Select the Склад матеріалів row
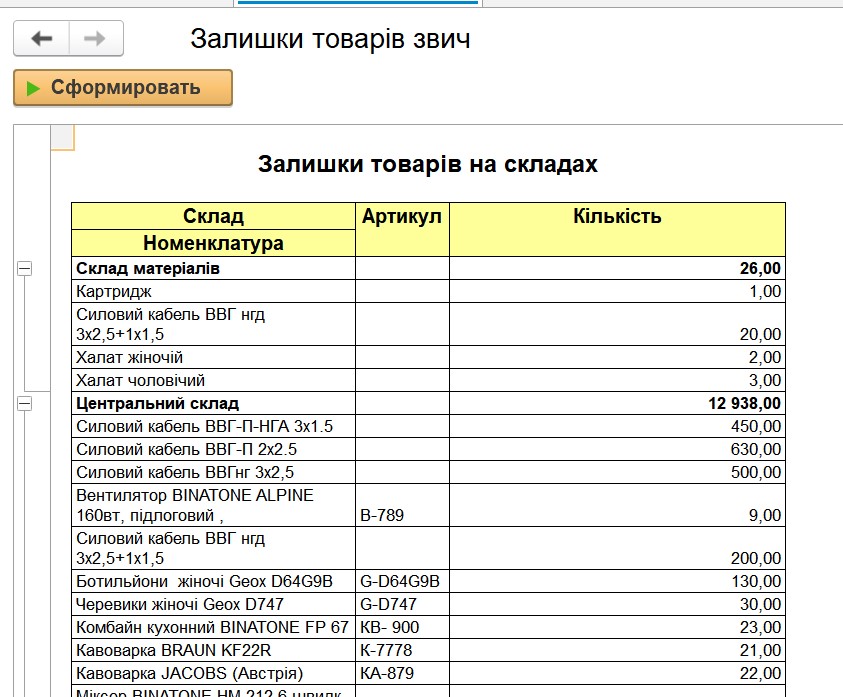The height and width of the screenshot is (697, 843). pyautogui.click(x=428, y=268)
